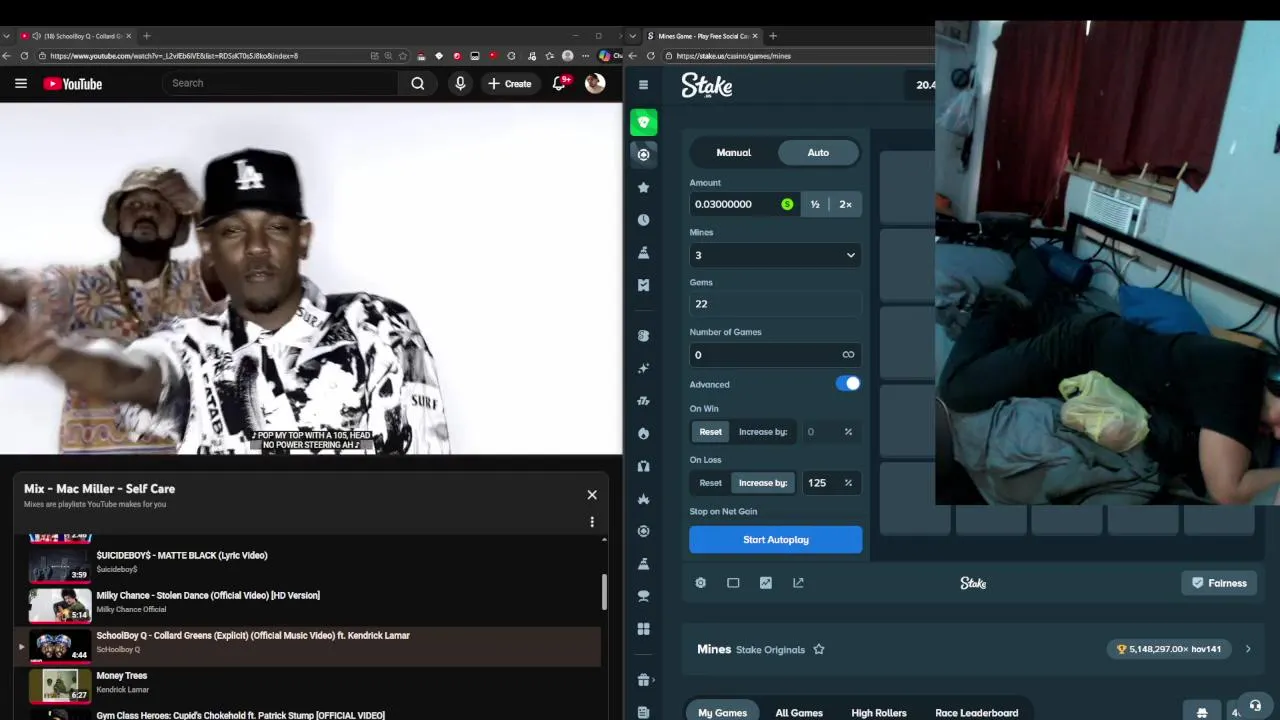The image size is (1280, 720).
Task: Toggle theatre mode rectangle icon in Mines footer
Action: (x=733, y=583)
